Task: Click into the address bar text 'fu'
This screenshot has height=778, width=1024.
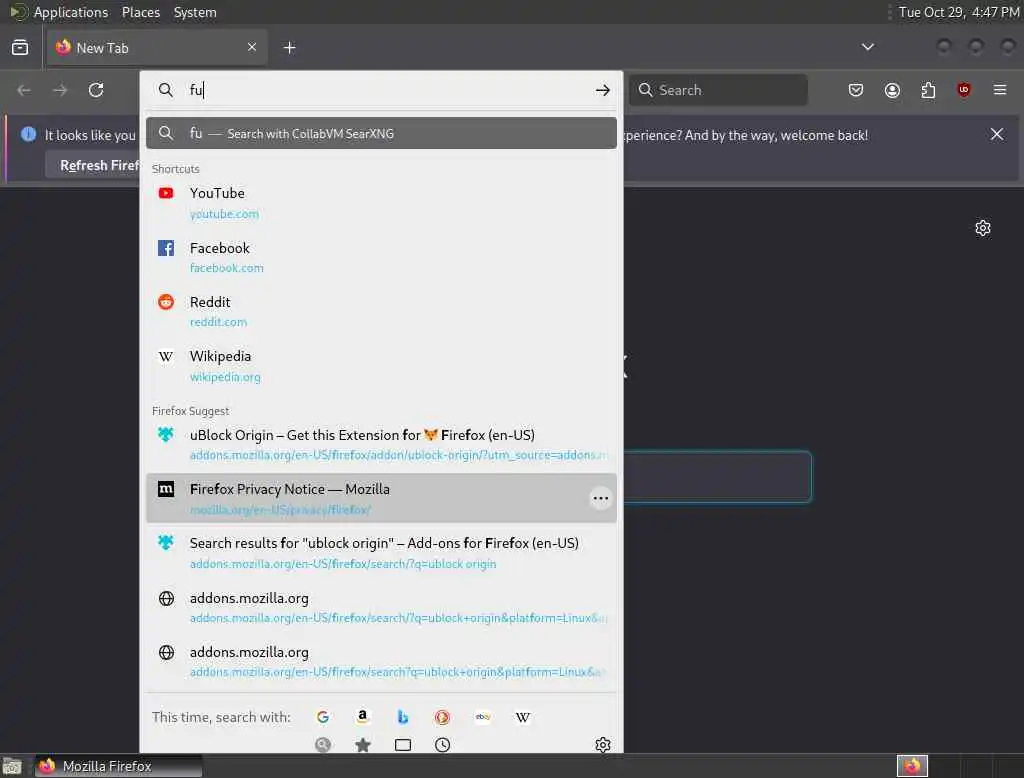Action: 196,90
